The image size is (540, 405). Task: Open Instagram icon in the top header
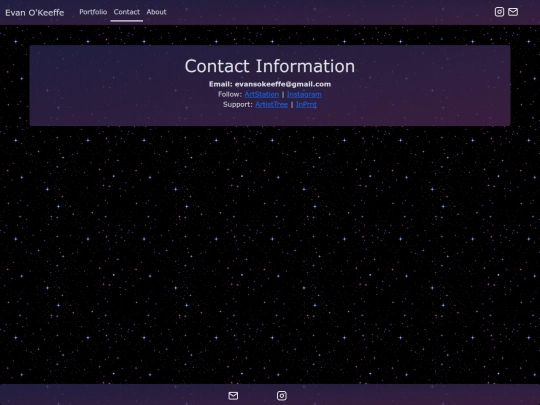499,12
